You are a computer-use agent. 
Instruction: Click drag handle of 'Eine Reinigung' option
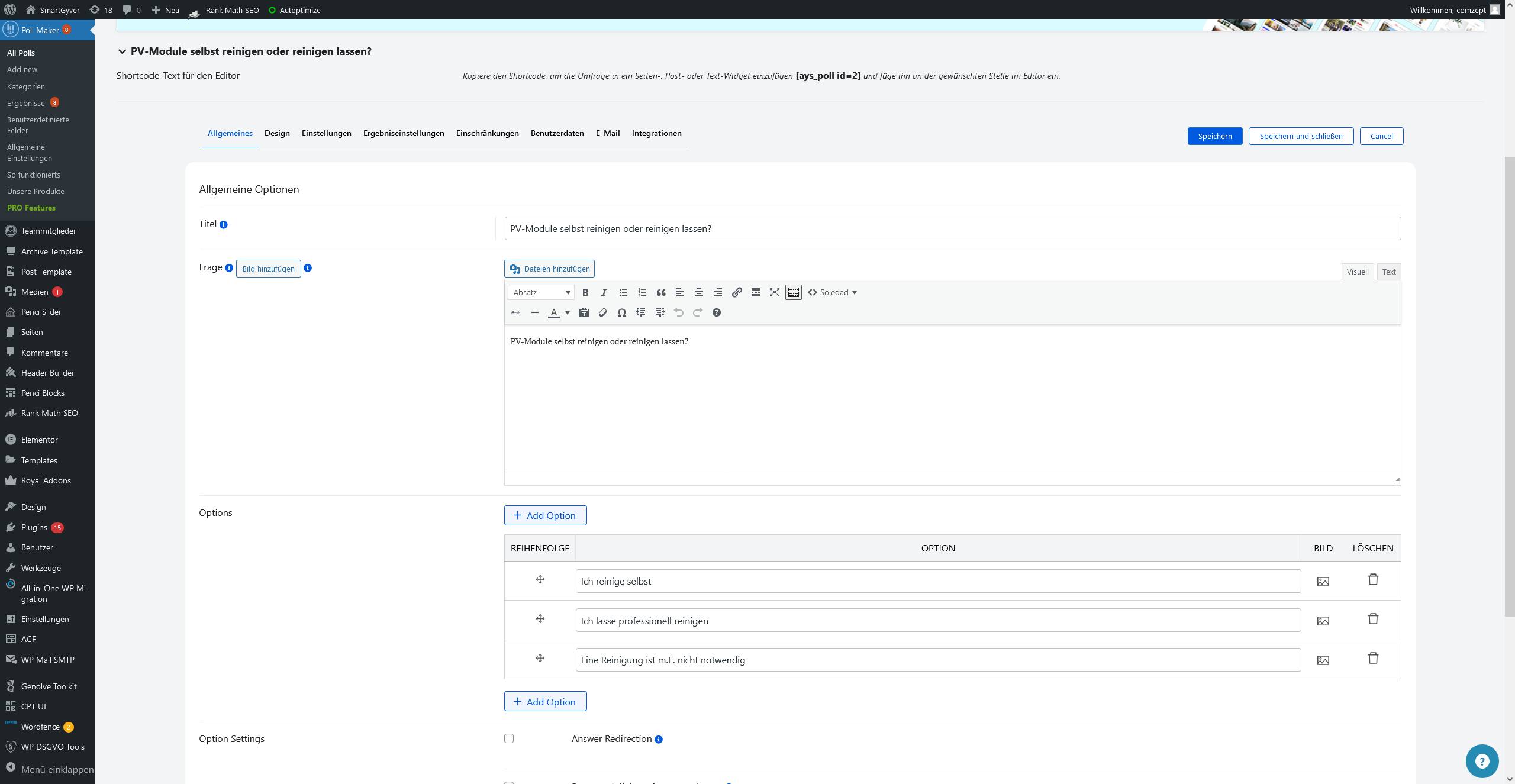pyautogui.click(x=540, y=658)
